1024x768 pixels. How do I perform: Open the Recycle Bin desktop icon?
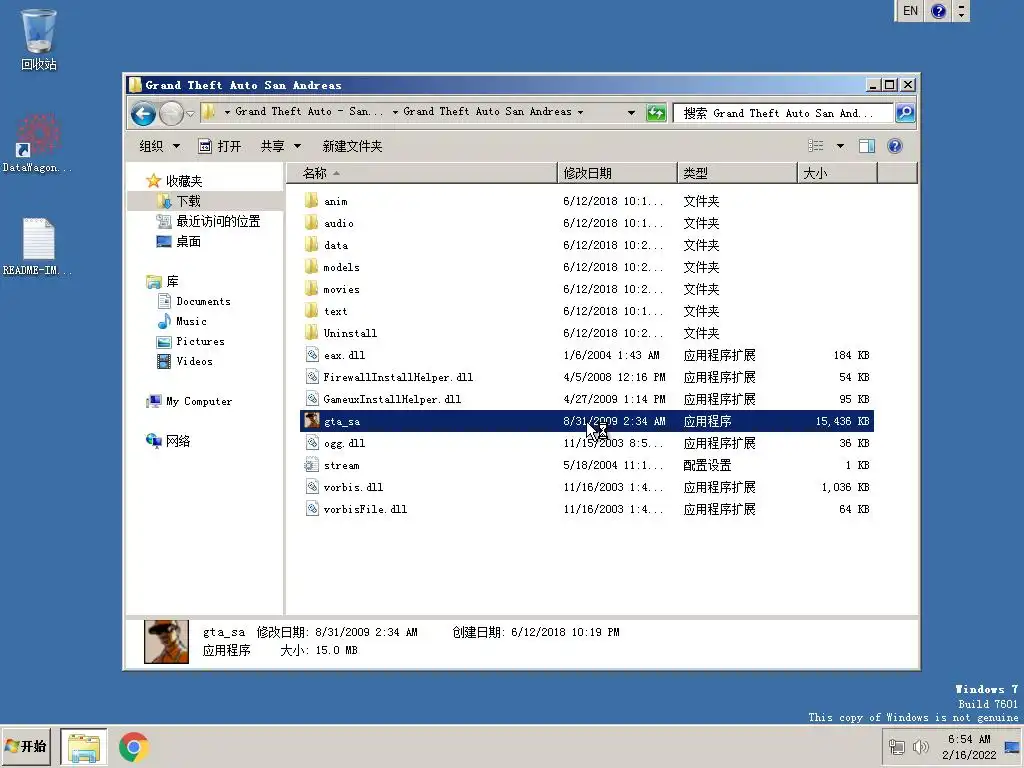[39, 39]
